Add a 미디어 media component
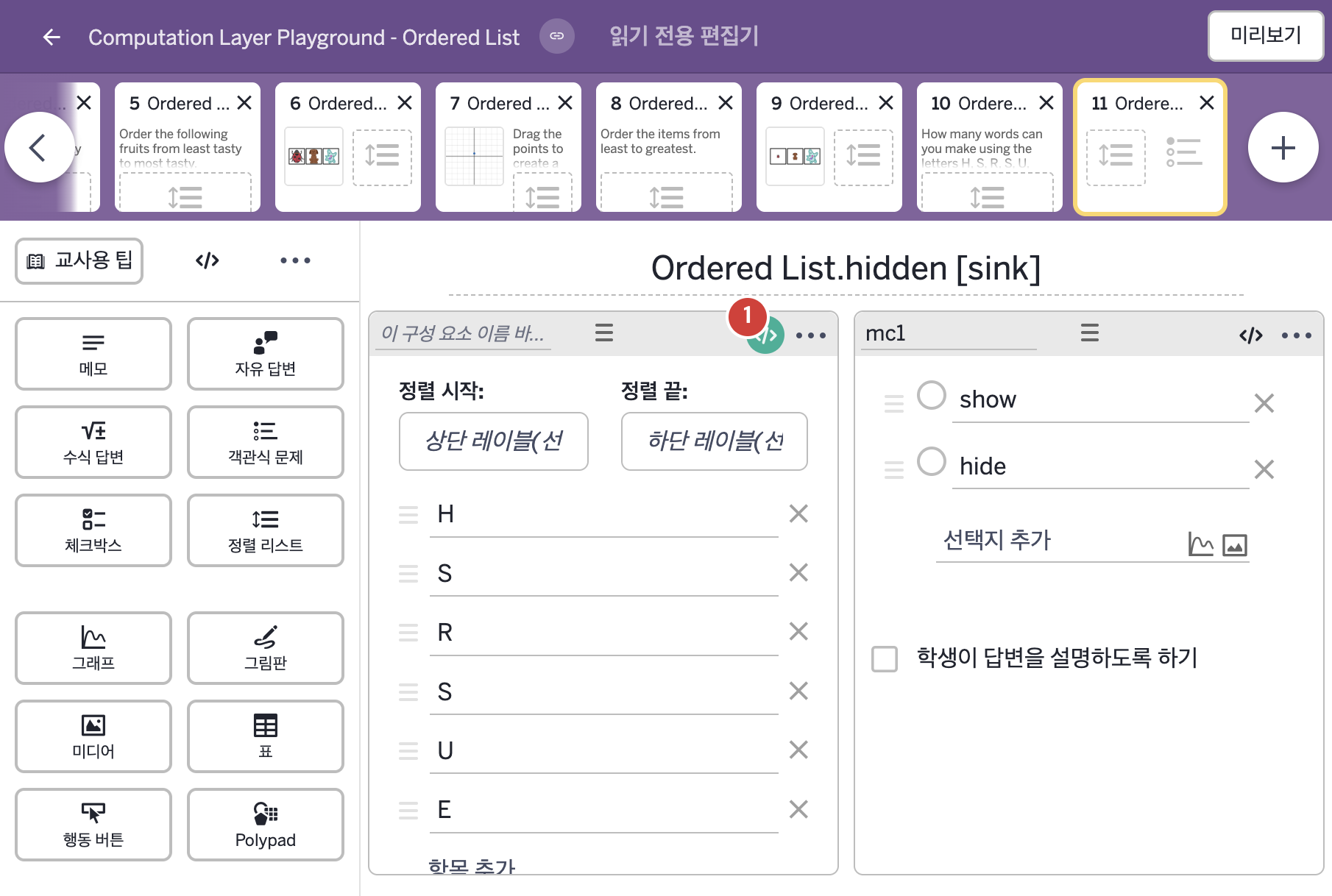This screenshot has height=896, width=1332. click(93, 736)
